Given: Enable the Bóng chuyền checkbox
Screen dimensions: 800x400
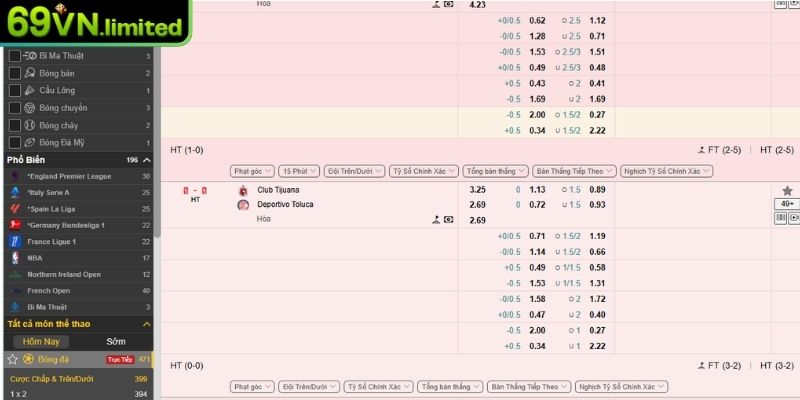Looking at the screenshot, I should click(15, 108).
